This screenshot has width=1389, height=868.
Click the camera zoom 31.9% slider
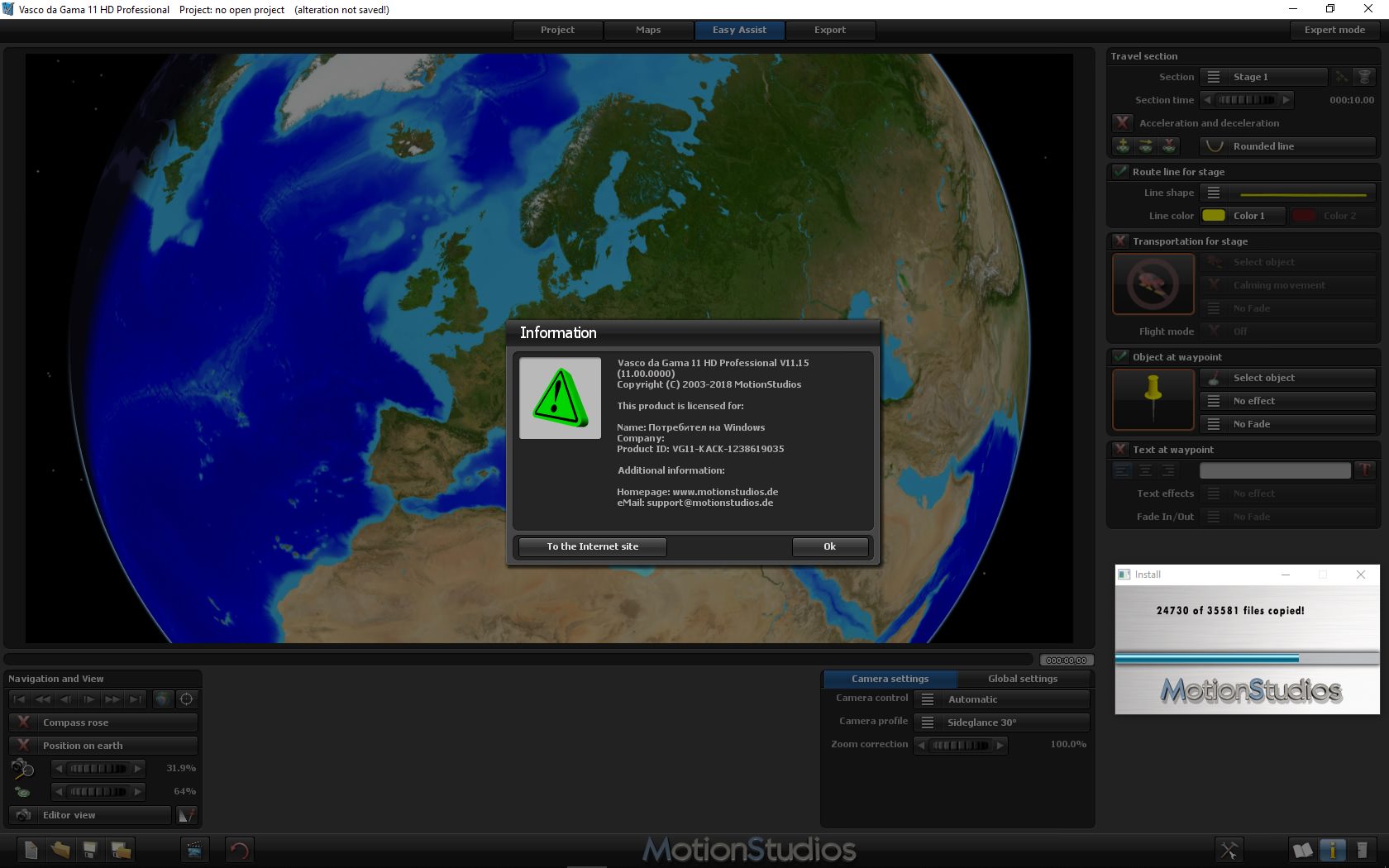pyautogui.click(x=98, y=769)
